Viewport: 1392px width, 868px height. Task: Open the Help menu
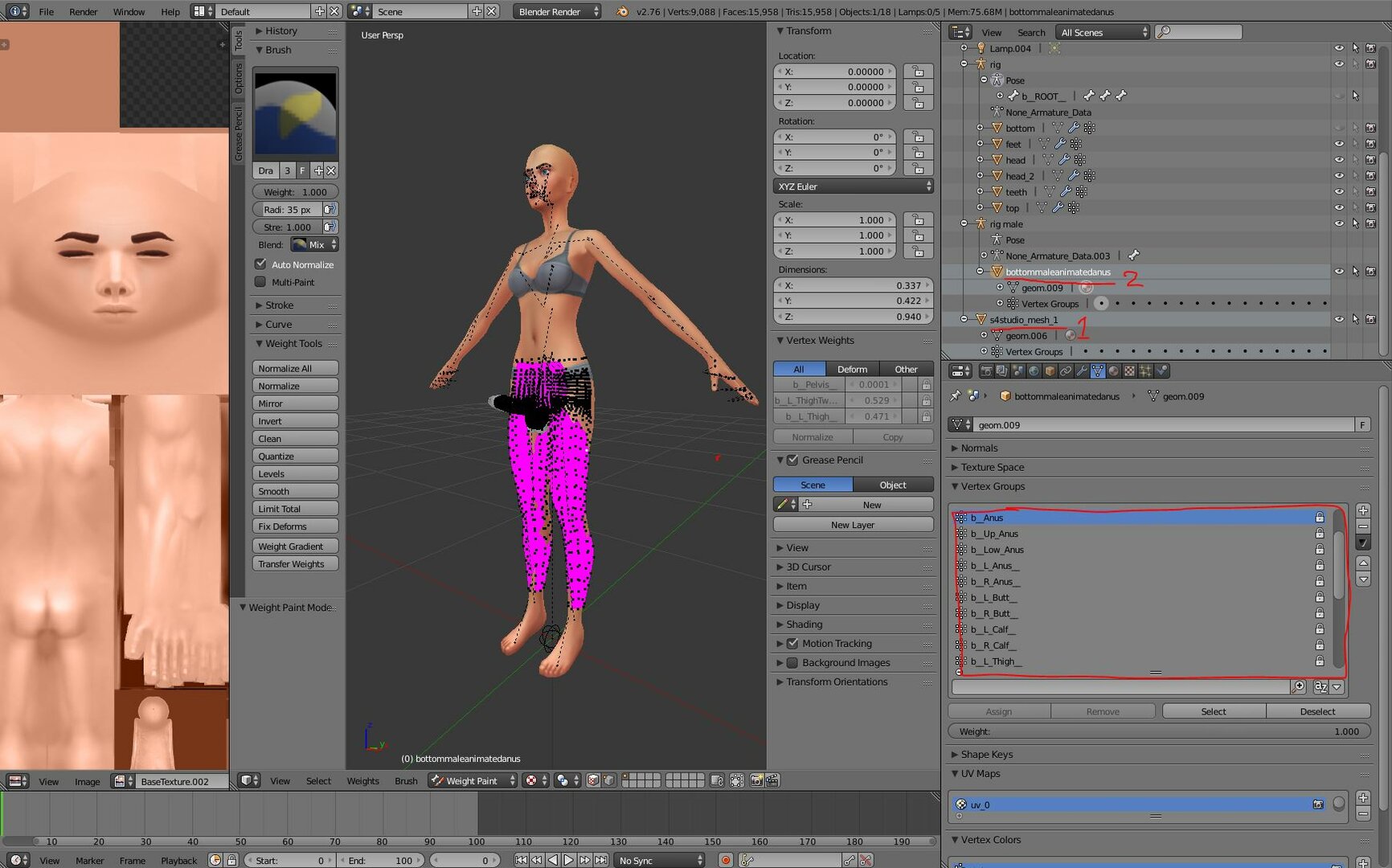(x=170, y=11)
